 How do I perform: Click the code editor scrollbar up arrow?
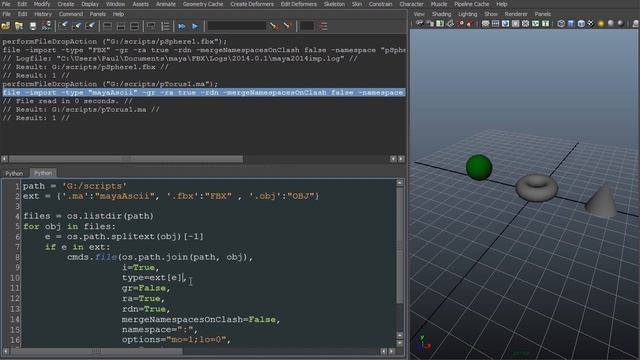(x=400, y=183)
